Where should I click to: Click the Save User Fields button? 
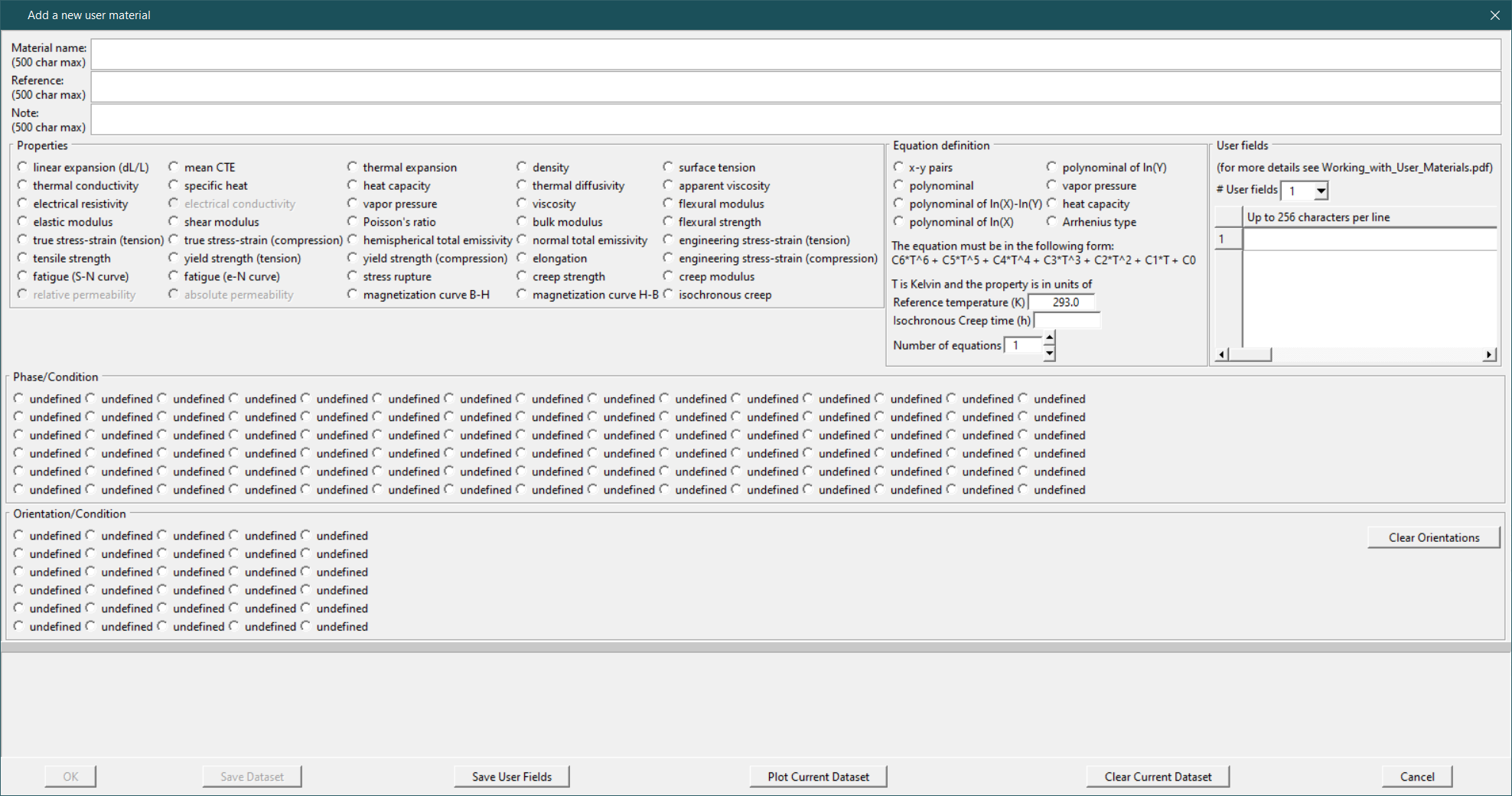tap(511, 776)
